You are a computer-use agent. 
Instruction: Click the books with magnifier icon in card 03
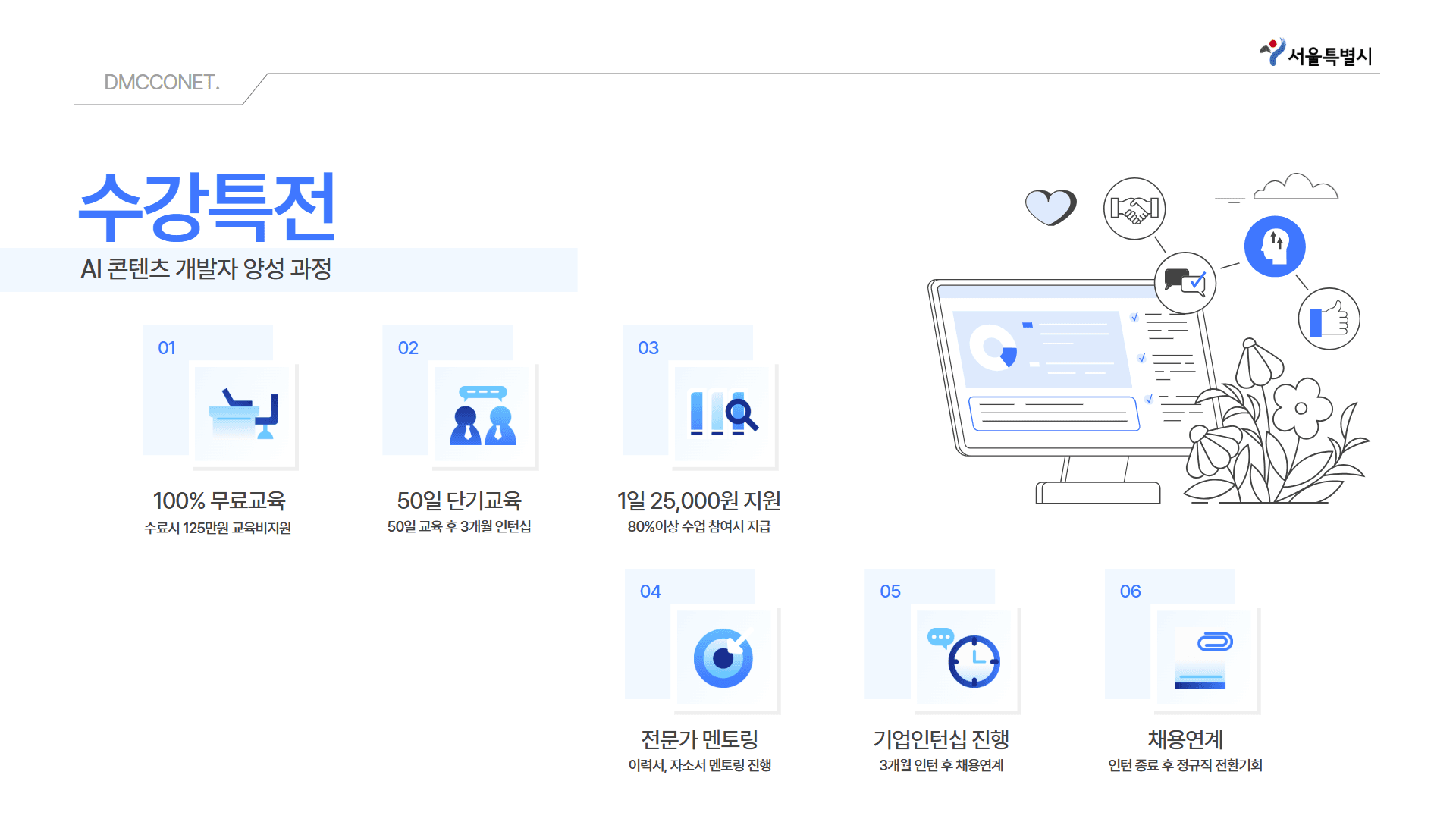coord(723,414)
